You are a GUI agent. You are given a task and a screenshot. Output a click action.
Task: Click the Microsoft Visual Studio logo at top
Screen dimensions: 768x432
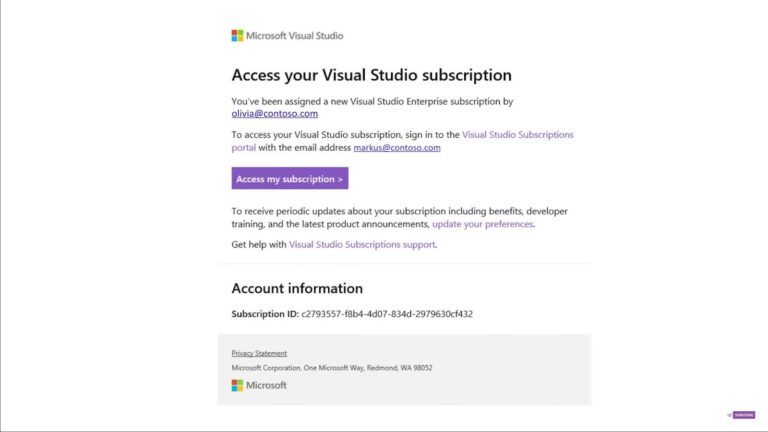coord(287,36)
